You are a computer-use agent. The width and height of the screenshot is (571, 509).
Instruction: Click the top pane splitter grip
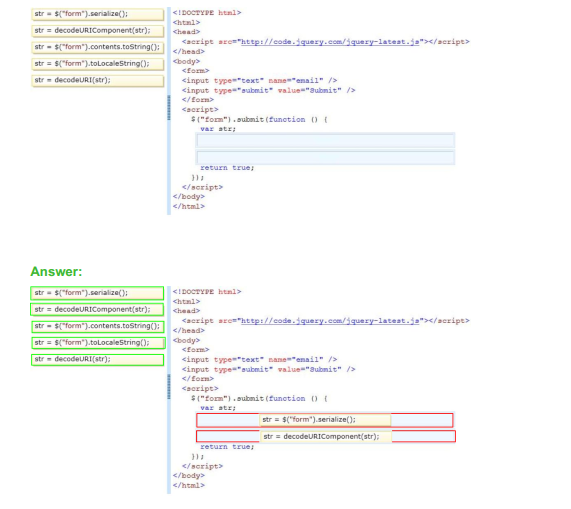tap(169, 108)
